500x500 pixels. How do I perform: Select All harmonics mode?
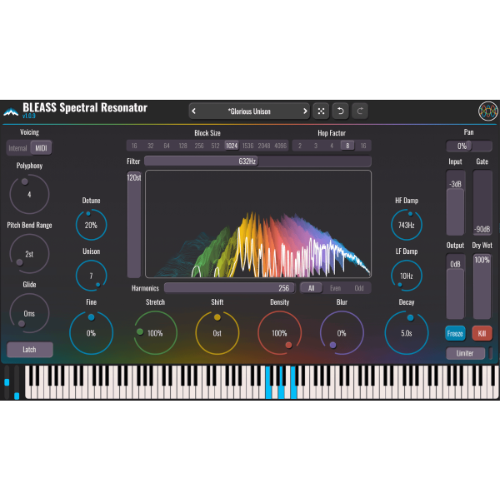311,288
